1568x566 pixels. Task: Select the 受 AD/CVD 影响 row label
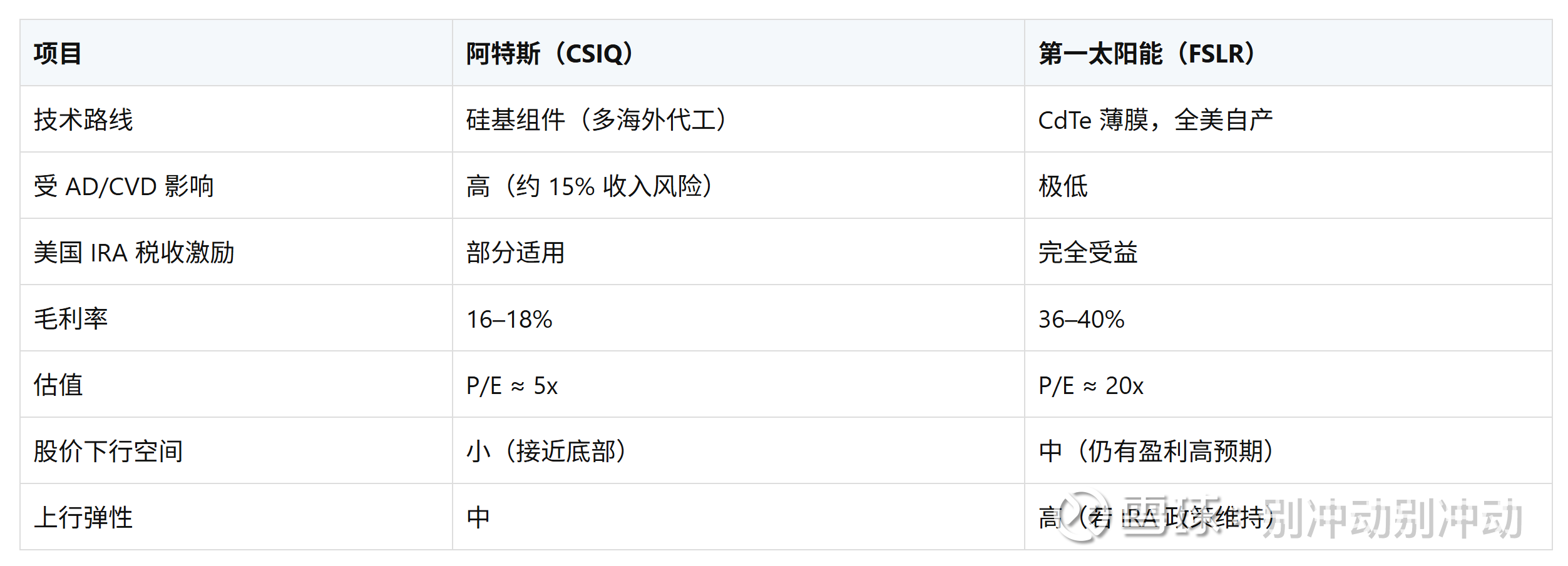coord(124,186)
